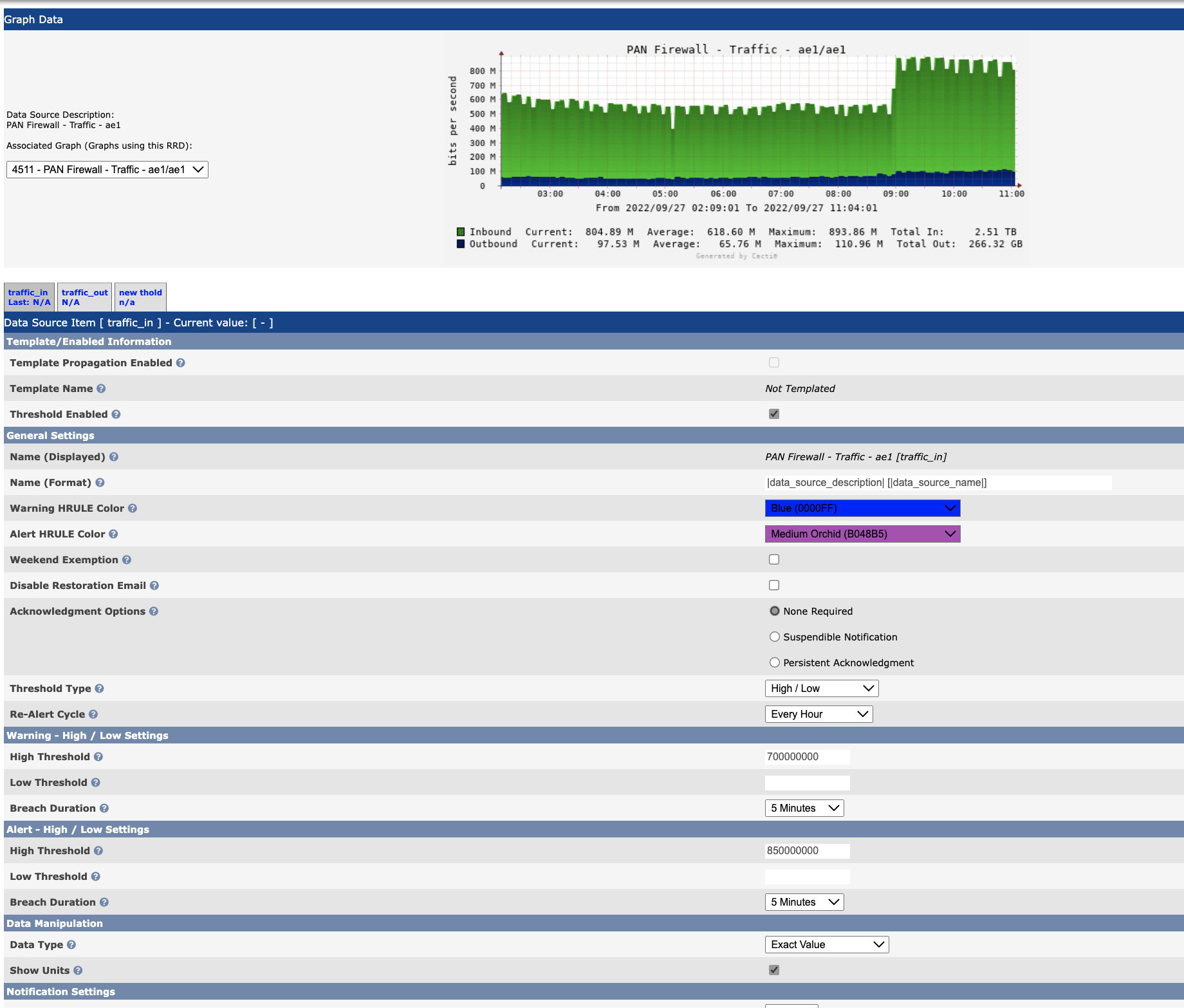Click the Data Manipulation section header
Viewport: 1184px width, 1008px height.
pos(593,924)
